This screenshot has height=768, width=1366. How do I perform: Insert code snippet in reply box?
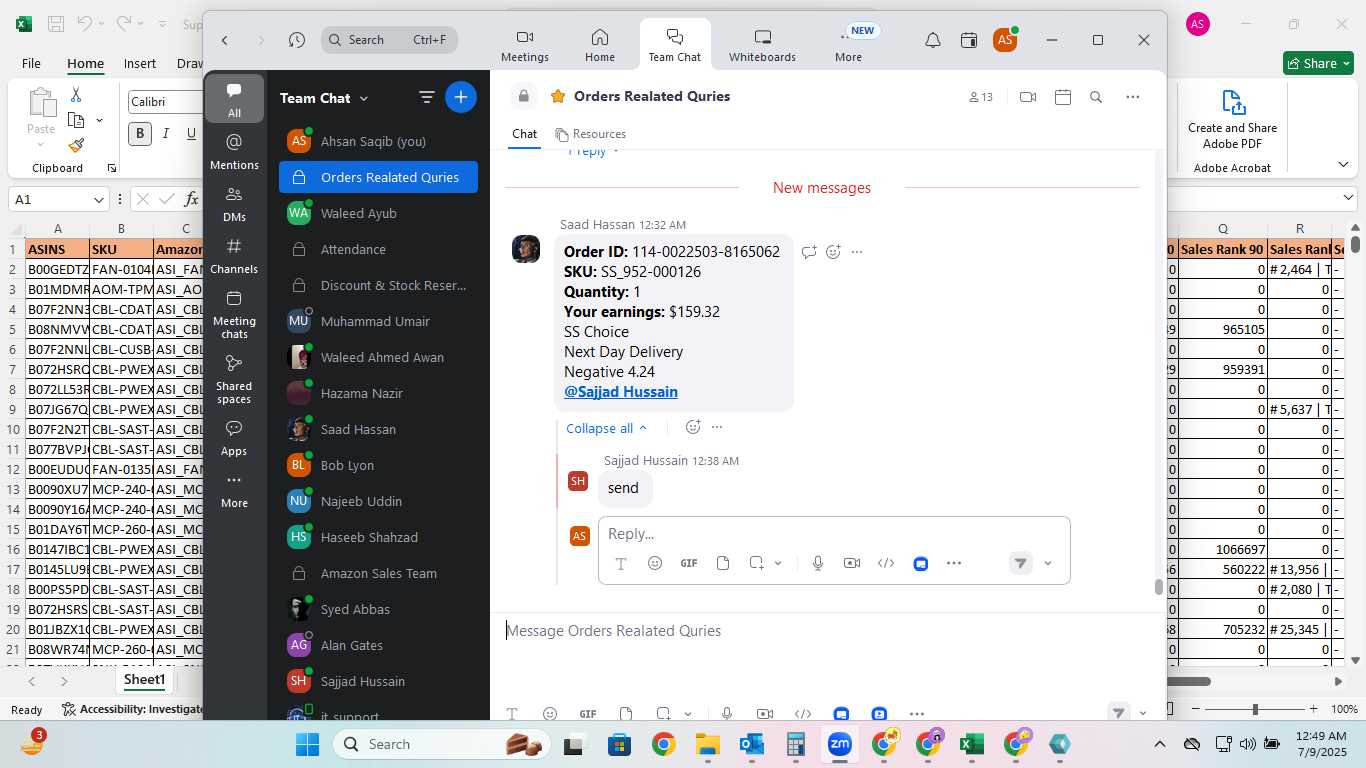coord(885,563)
